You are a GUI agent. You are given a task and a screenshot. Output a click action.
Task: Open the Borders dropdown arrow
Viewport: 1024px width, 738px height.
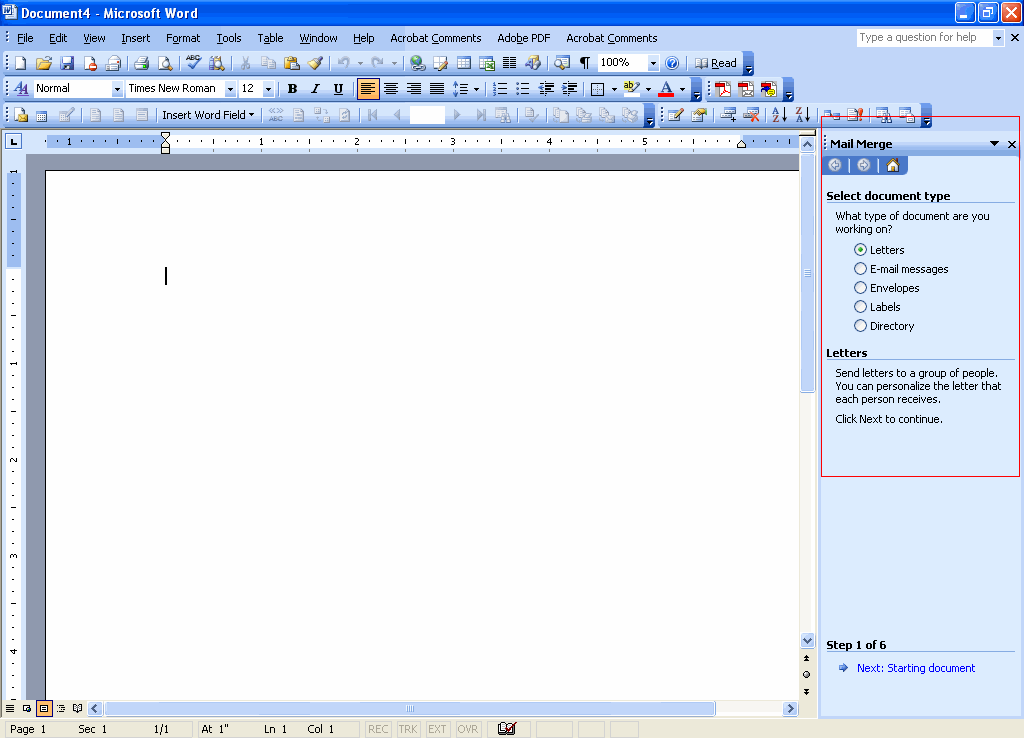[614, 88]
